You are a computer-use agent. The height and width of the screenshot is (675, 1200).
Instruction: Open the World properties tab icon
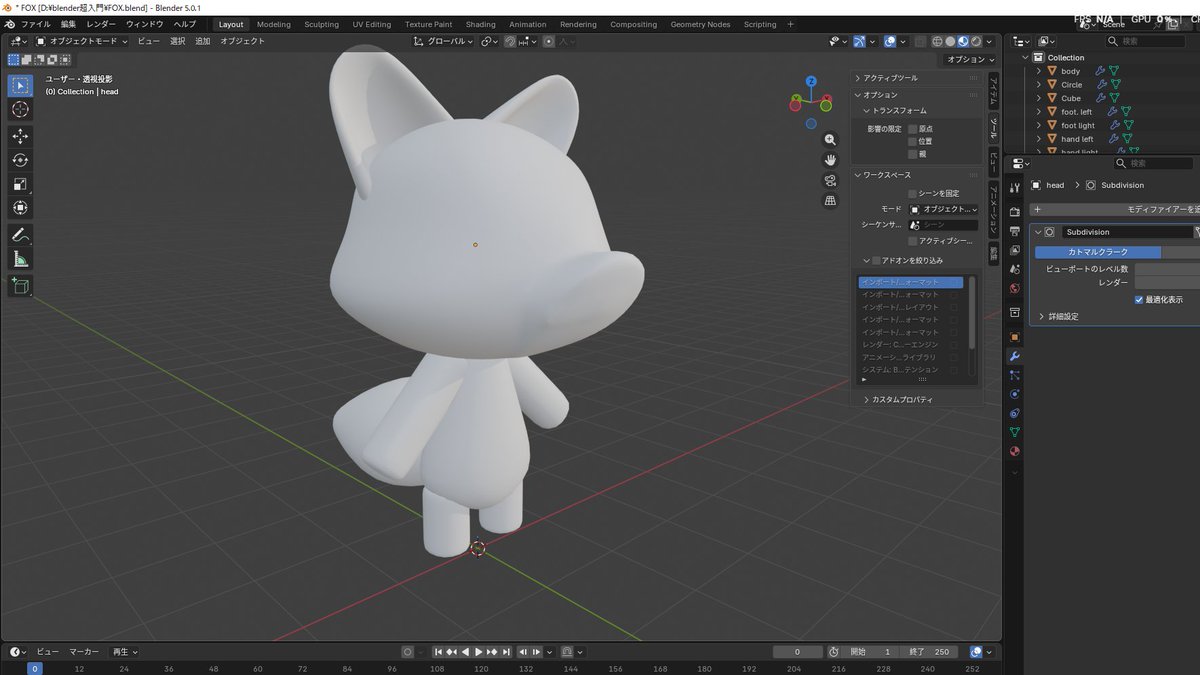(1014, 288)
